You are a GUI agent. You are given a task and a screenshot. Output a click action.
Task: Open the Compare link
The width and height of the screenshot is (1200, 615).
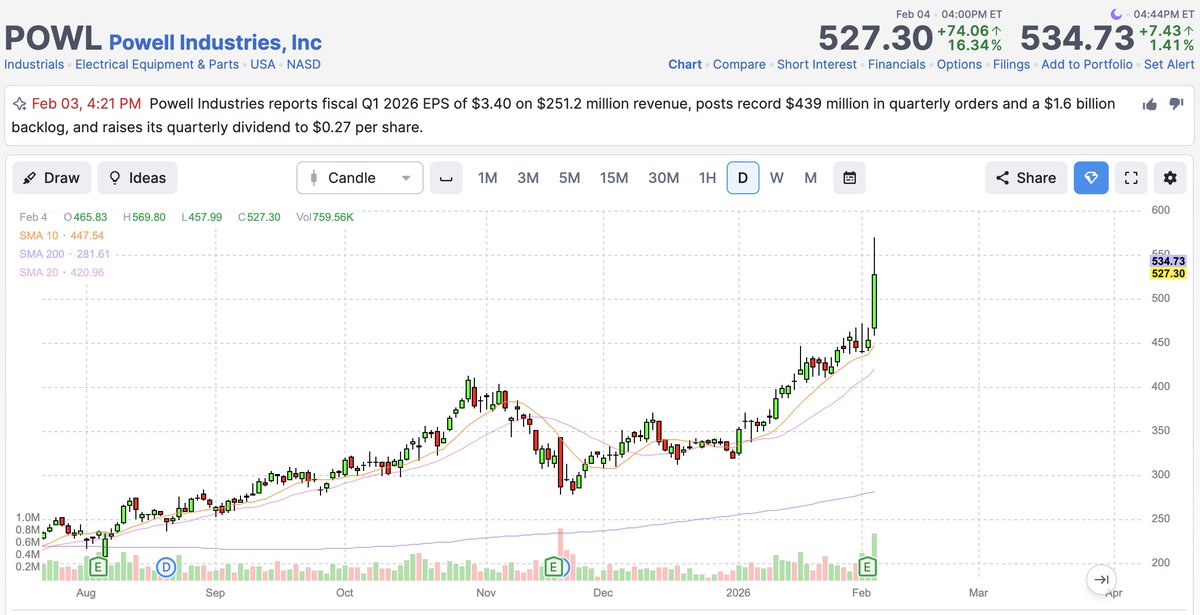[x=739, y=64]
